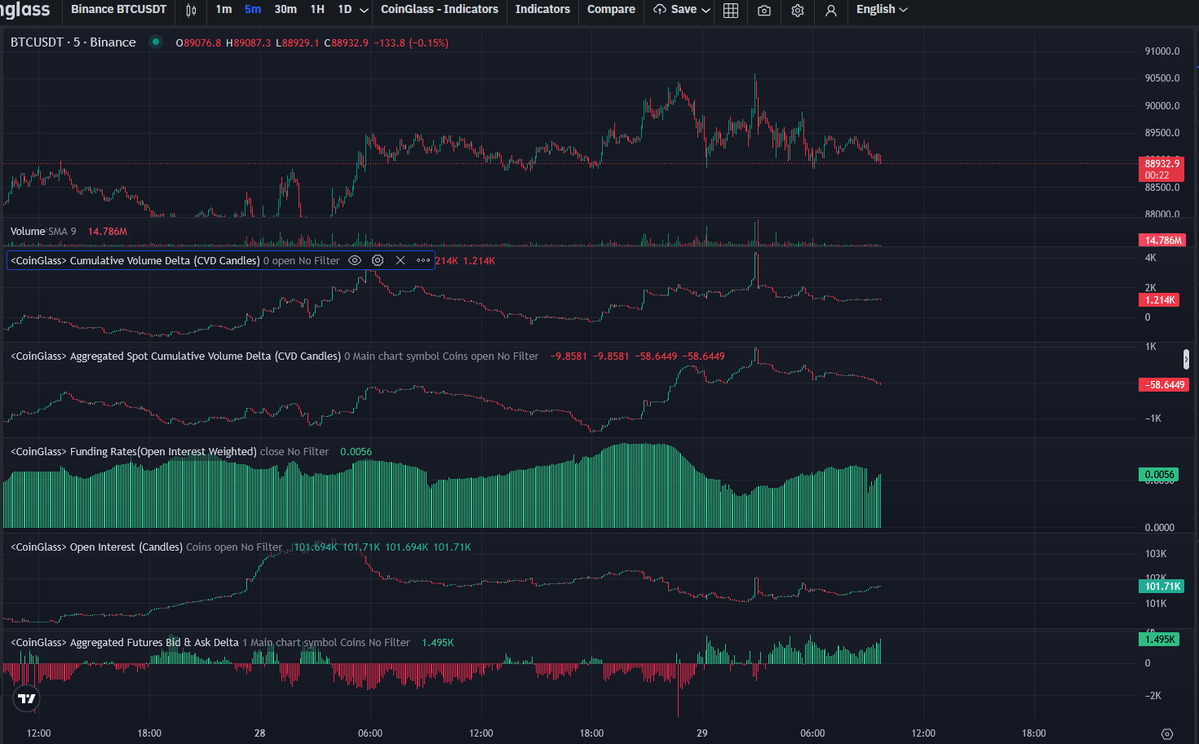
Task: Open the candlestick chart type selector
Action: pos(191,10)
